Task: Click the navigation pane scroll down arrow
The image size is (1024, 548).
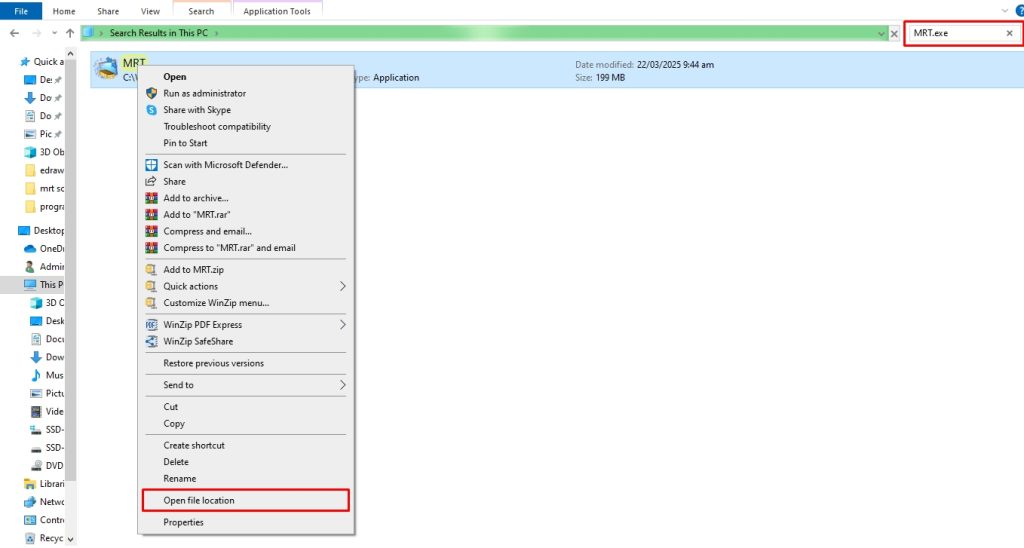Action: pyautogui.click(x=70, y=540)
